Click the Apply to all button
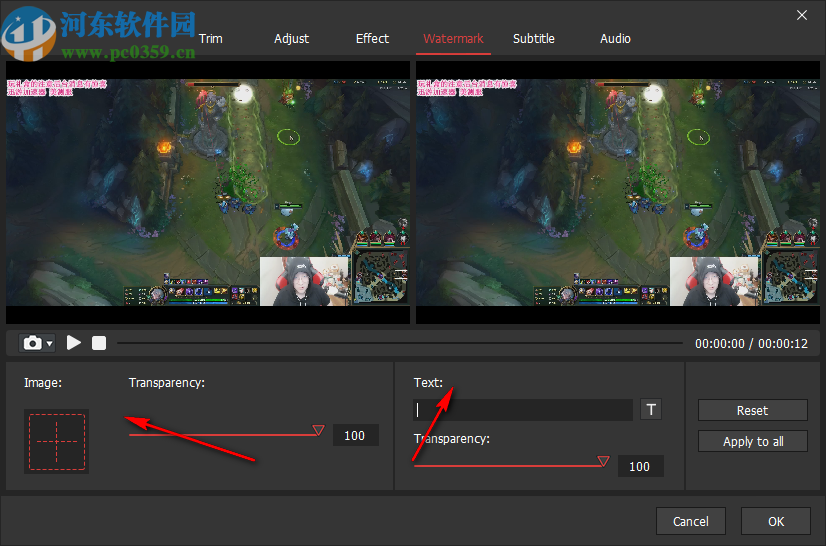This screenshot has width=826, height=546. tap(753, 441)
